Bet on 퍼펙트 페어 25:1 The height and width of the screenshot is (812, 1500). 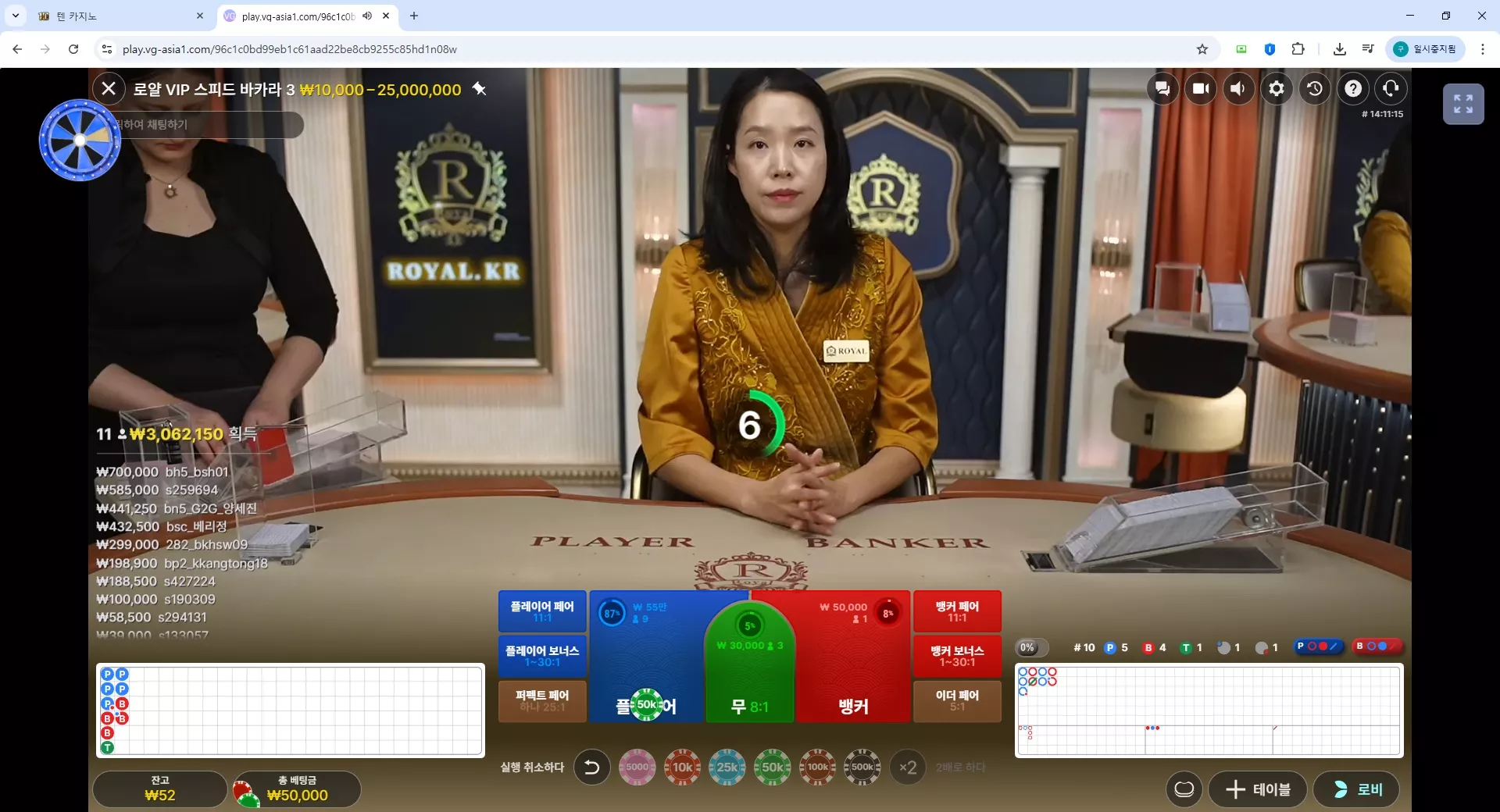(x=542, y=700)
